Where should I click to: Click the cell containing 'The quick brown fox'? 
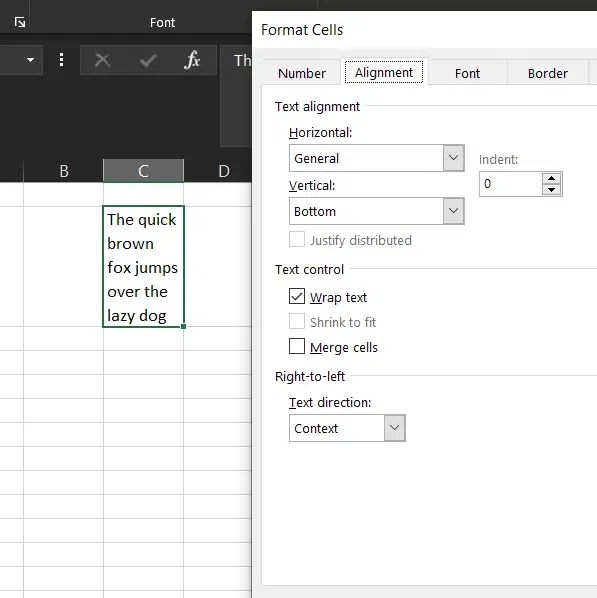click(143, 266)
